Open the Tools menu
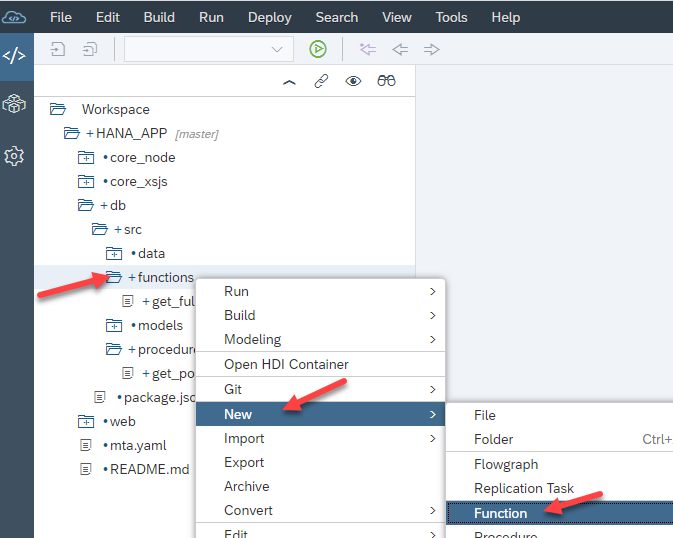Image resolution: width=673 pixels, height=538 pixels. 451,17
